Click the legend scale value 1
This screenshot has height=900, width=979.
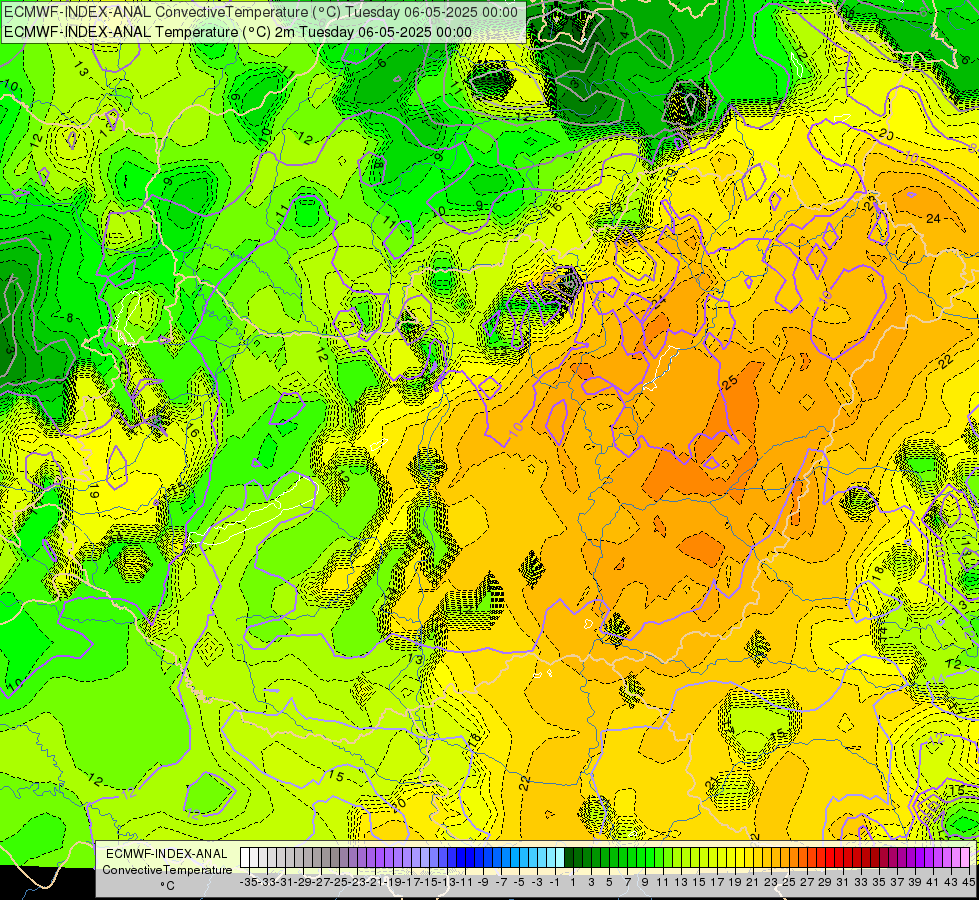click(572, 882)
